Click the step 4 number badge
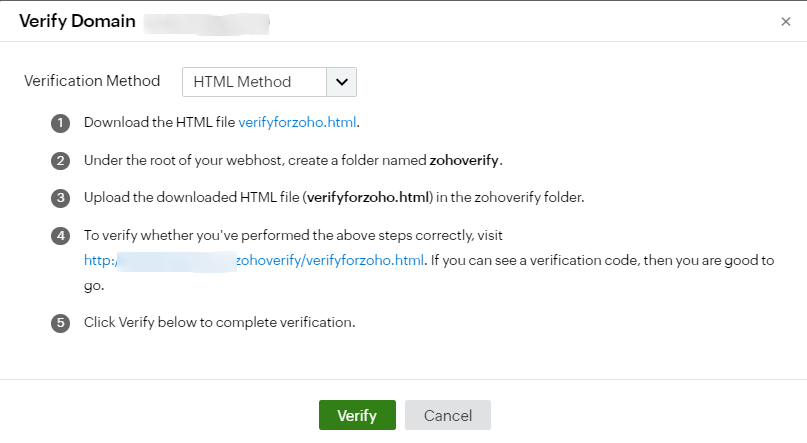The height and width of the screenshot is (443, 807). coord(61,235)
